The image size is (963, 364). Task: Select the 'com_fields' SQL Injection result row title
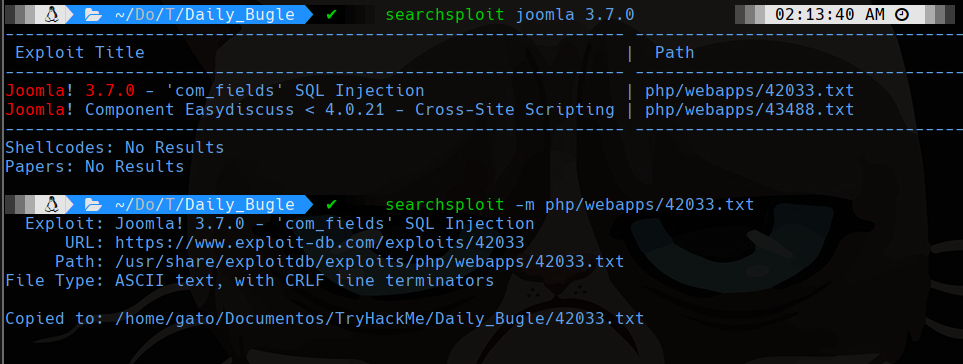click(x=215, y=91)
